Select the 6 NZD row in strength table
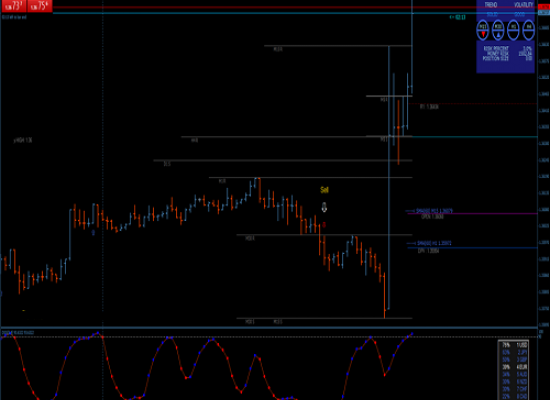 tap(514, 382)
